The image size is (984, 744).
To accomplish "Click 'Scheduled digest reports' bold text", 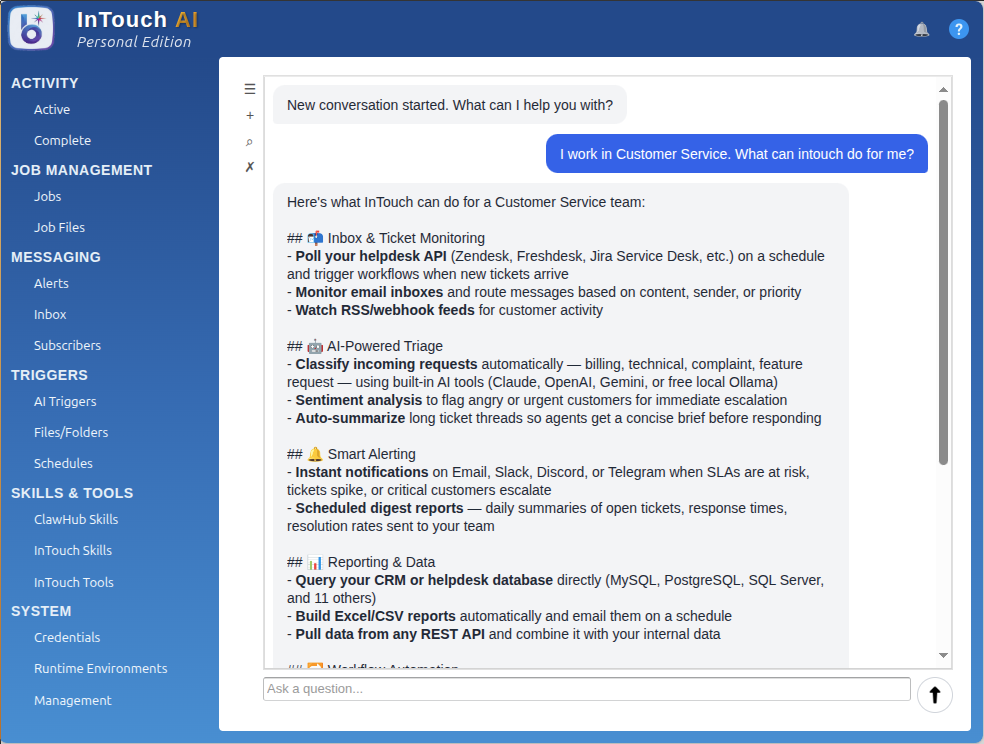I will (380, 508).
